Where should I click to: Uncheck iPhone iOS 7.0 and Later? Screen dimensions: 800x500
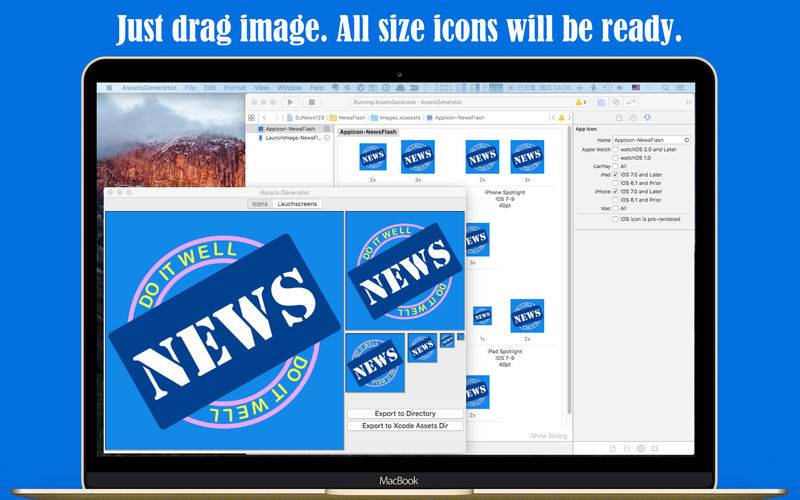click(615, 191)
